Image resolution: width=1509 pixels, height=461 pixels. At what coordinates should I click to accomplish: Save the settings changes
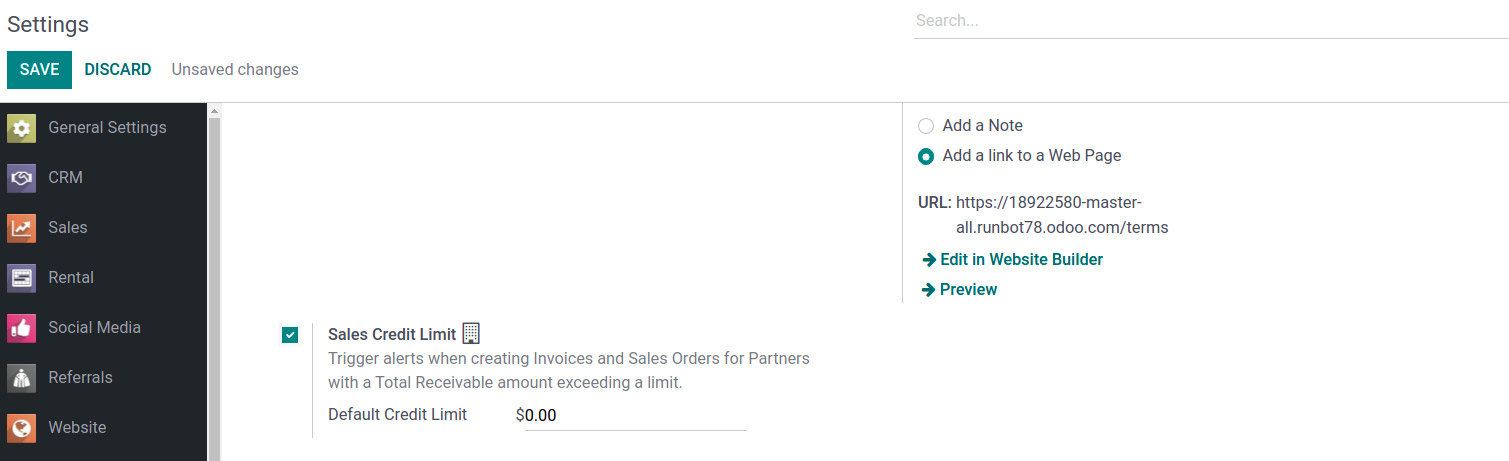39,70
